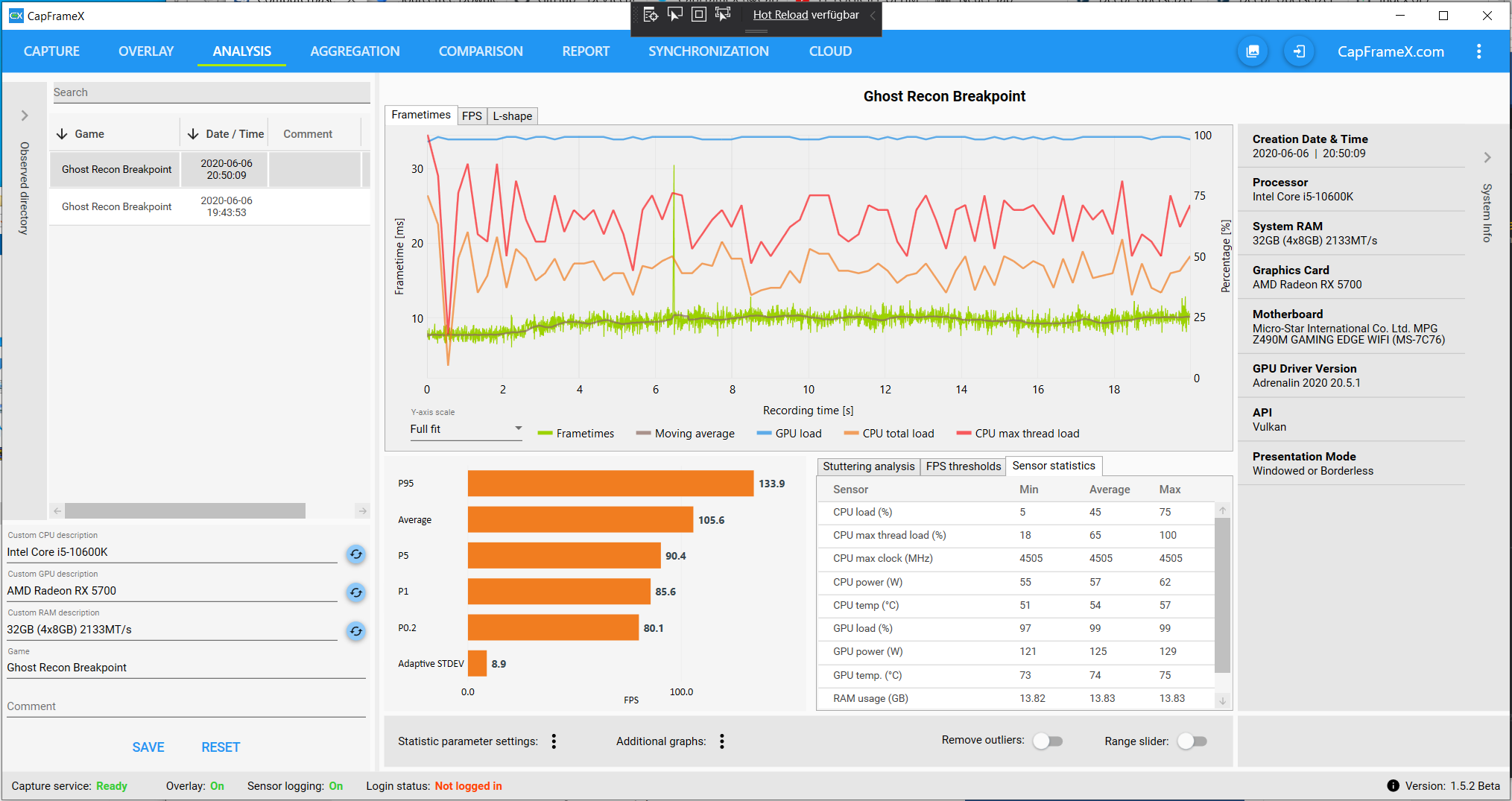Click the RESET button
The width and height of the screenshot is (1512, 801).
(x=221, y=747)
